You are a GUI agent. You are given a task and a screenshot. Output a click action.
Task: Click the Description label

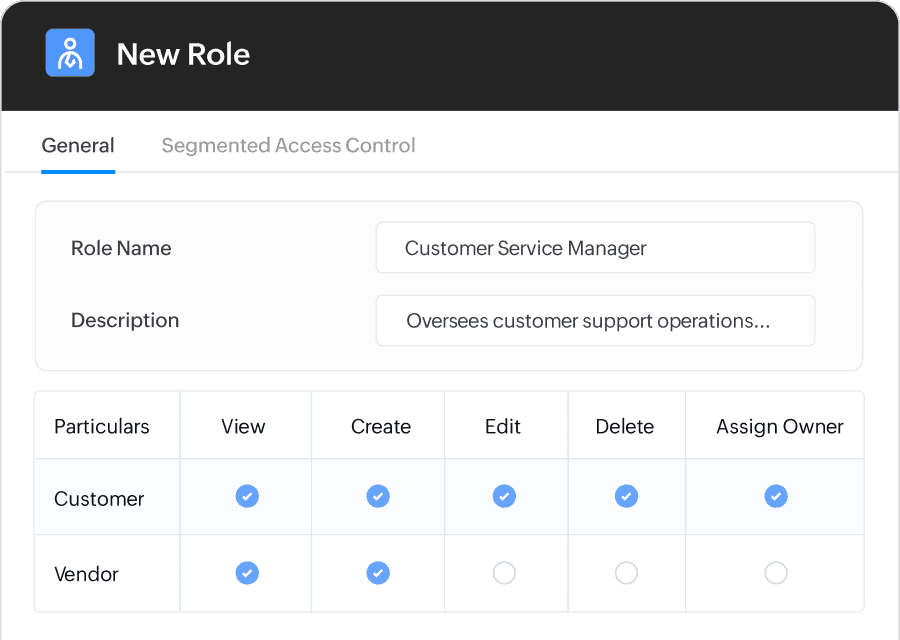[125, 320]
